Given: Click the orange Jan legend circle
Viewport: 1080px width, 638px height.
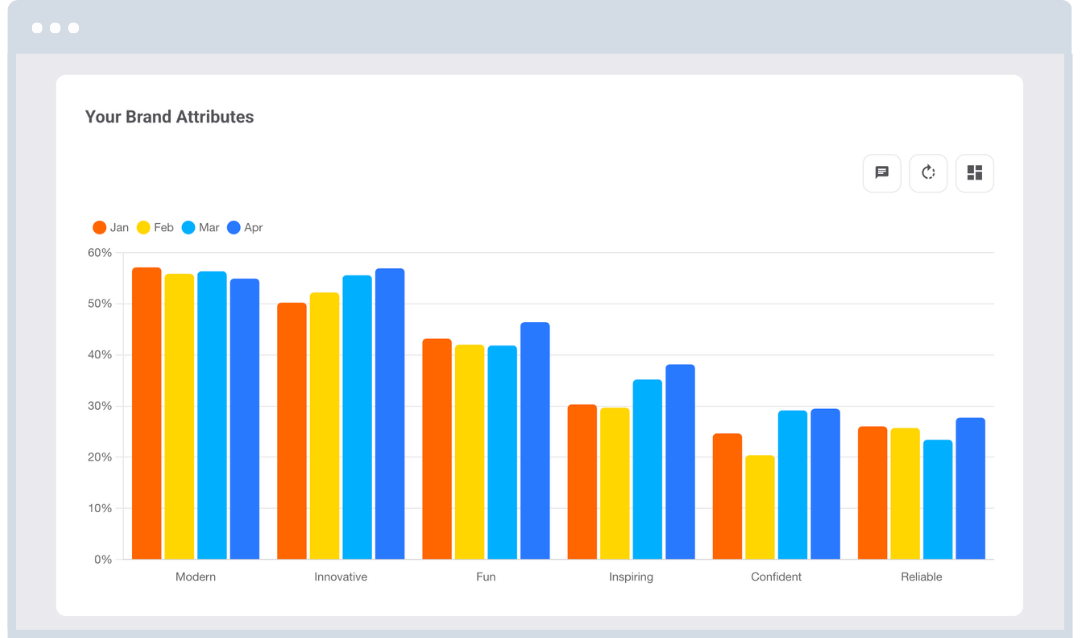Looking at the screenshot, I should [100, 228].
